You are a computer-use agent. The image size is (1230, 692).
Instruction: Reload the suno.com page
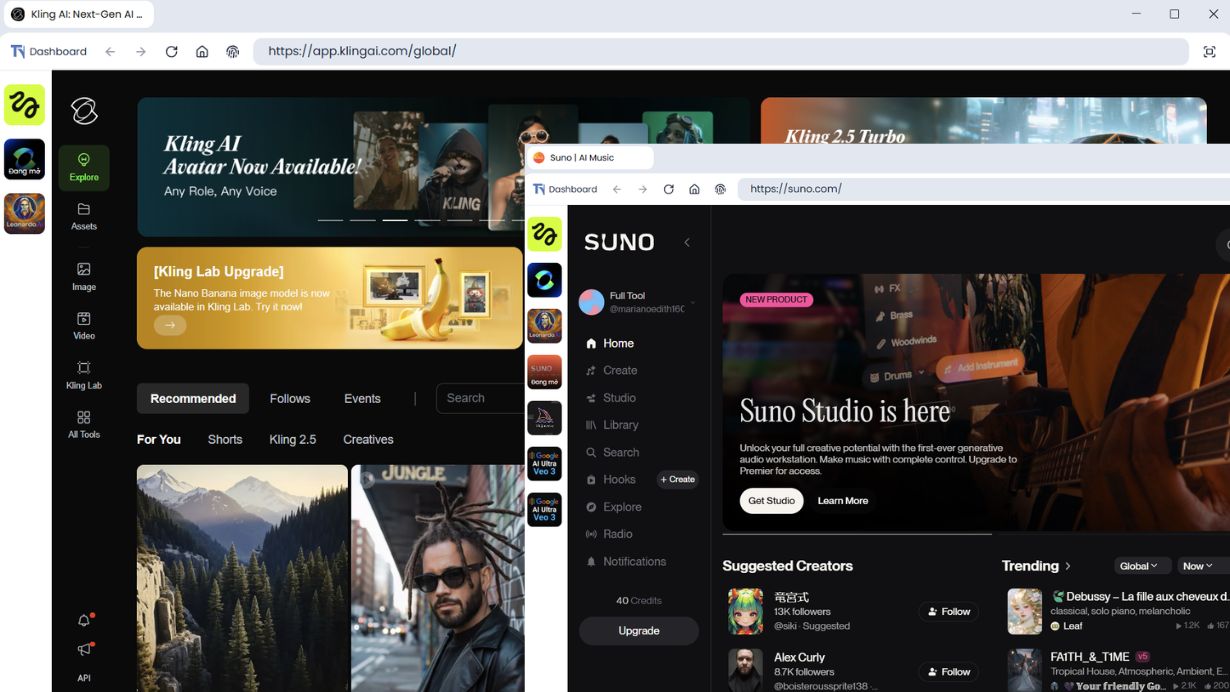(669, 189)
